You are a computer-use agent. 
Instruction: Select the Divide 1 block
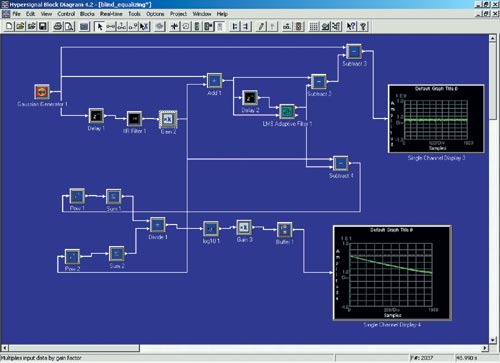158,225
